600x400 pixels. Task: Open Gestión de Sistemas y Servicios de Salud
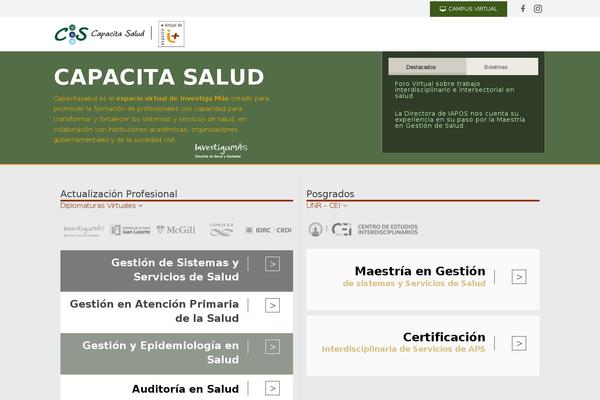point(177,271)
